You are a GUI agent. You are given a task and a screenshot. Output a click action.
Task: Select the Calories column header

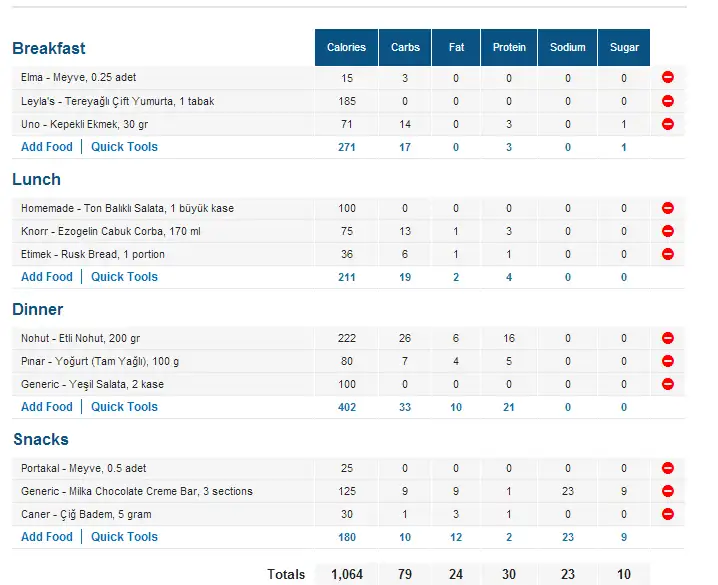point(346,47)
